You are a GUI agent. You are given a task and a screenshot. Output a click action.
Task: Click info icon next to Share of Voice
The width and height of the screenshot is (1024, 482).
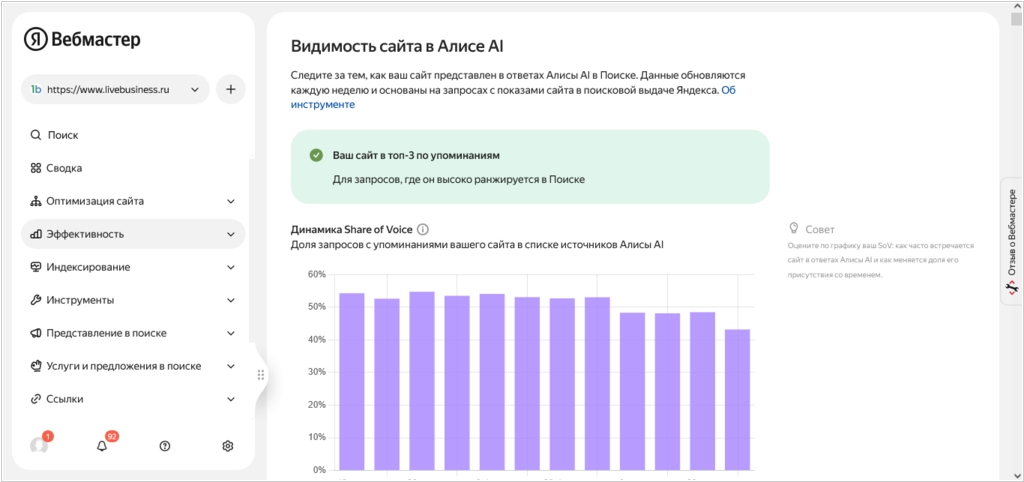pos(423,229)
